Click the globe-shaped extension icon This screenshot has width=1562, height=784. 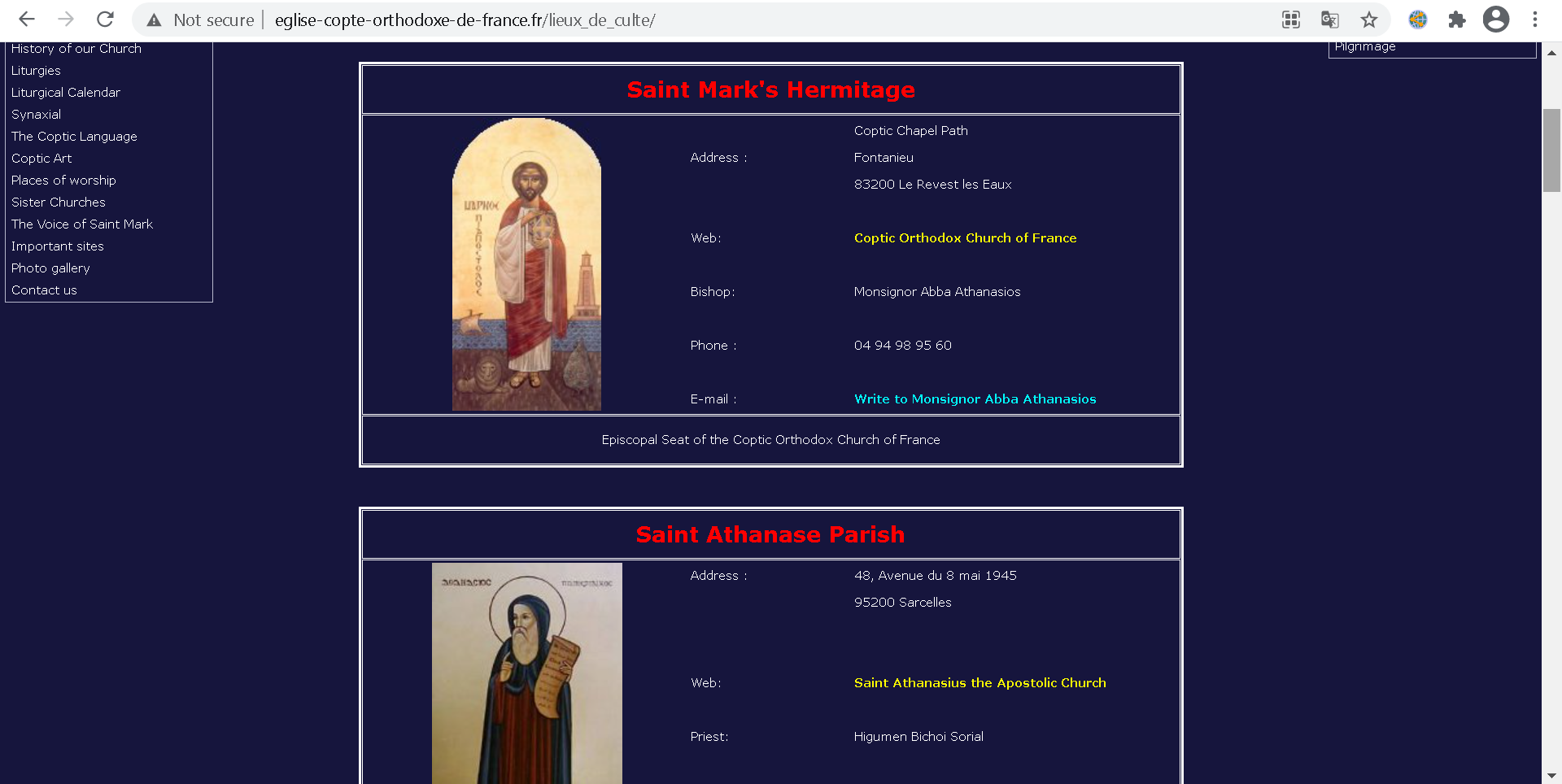click(x=1418, y=20)
